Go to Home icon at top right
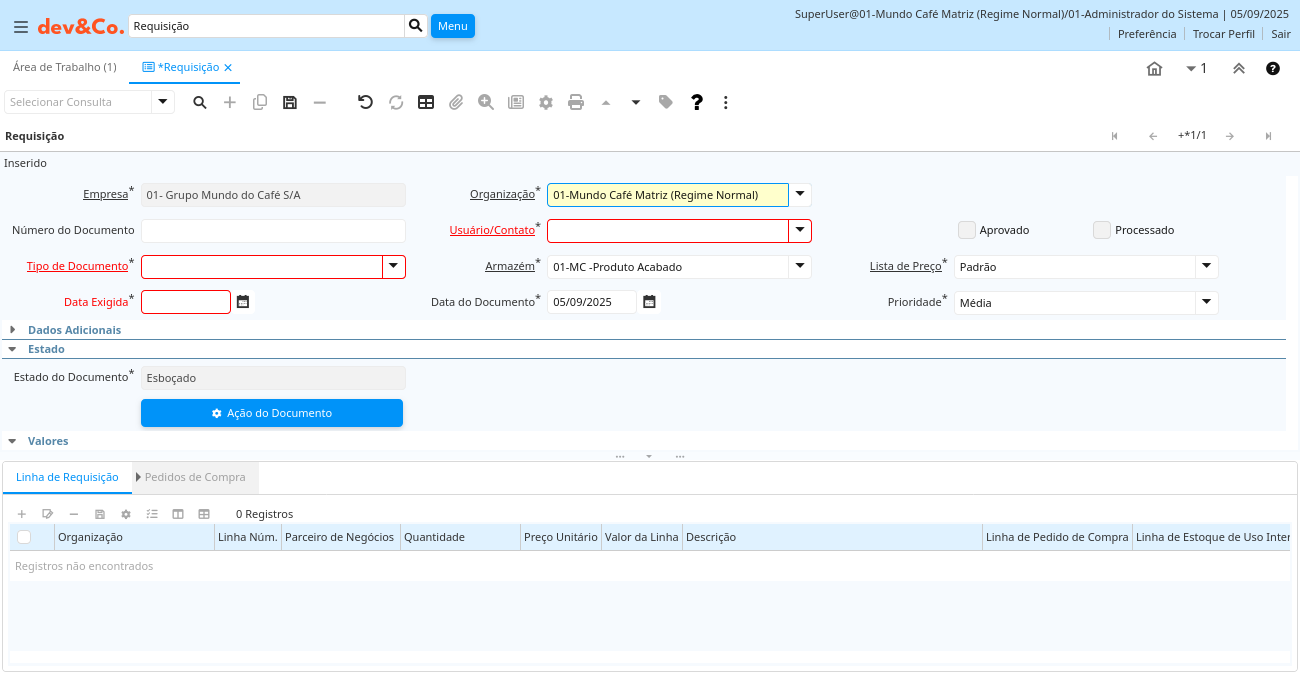 pos(1154,69)
